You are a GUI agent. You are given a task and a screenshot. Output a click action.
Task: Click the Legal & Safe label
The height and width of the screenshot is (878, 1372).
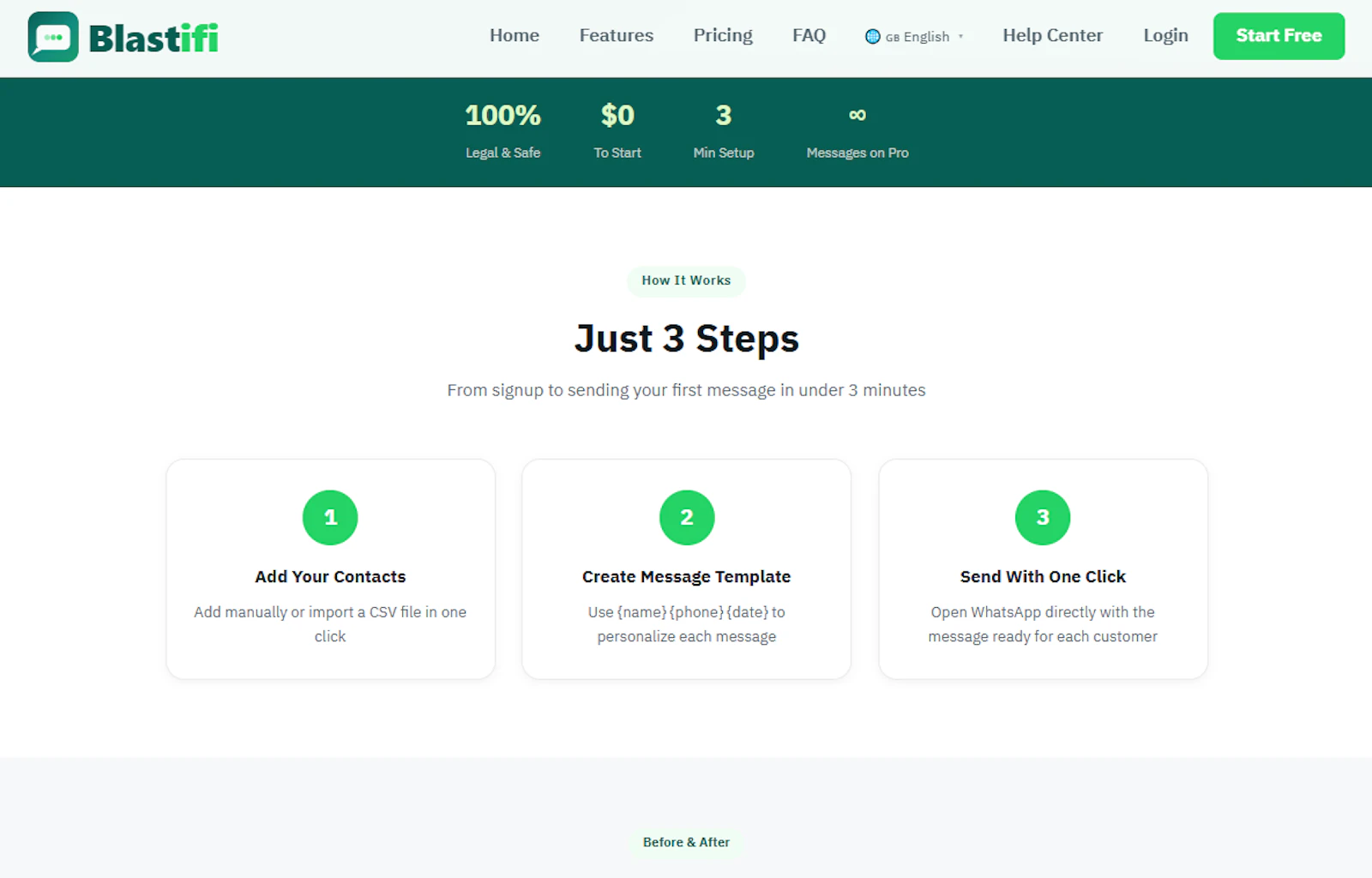[x=503, y=153]
